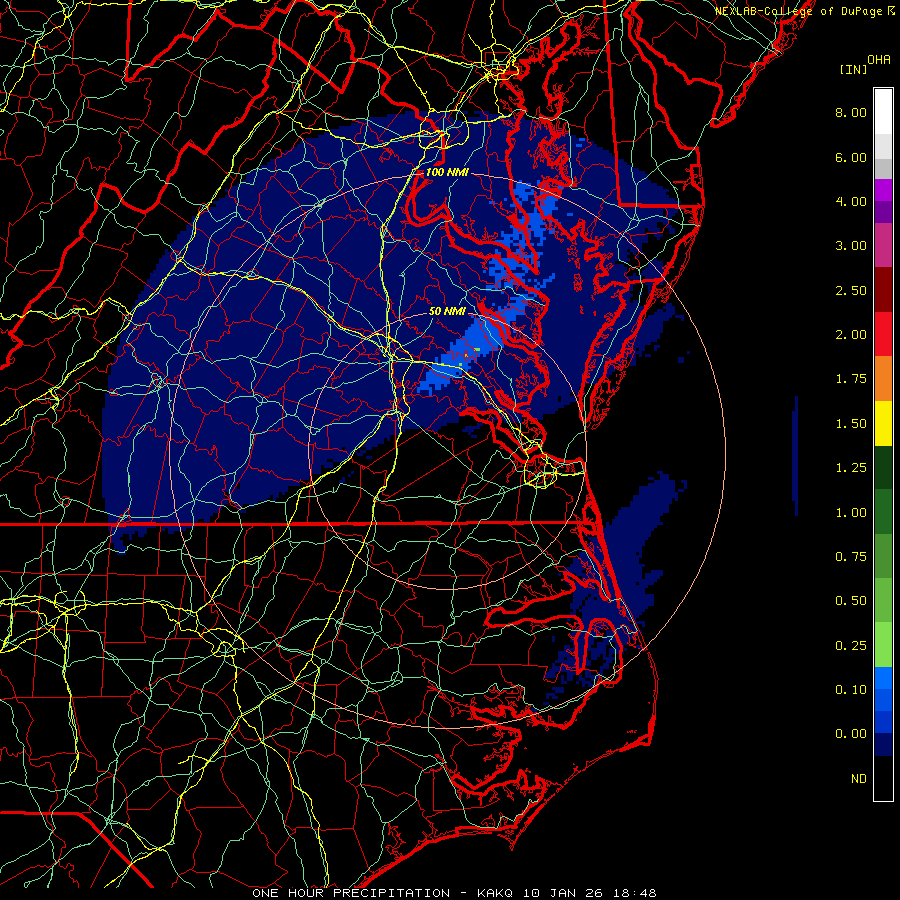900x900 pixels.
Task: Select the white top swatch in color scale
Action: pyautogui.click(x=883, y=112)
